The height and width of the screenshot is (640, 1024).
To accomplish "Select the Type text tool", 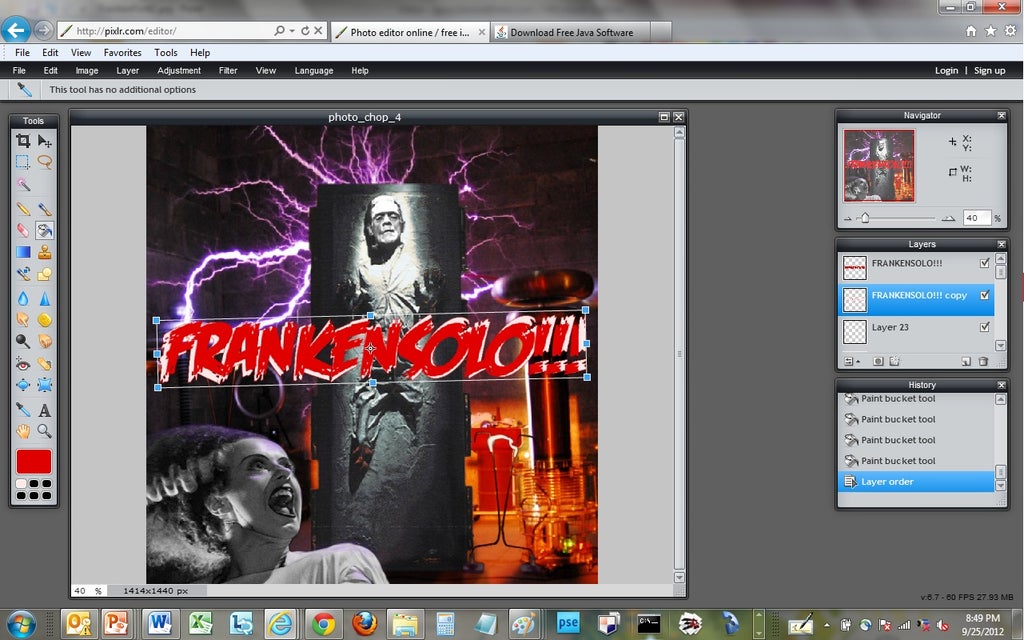I will point(44,409).
